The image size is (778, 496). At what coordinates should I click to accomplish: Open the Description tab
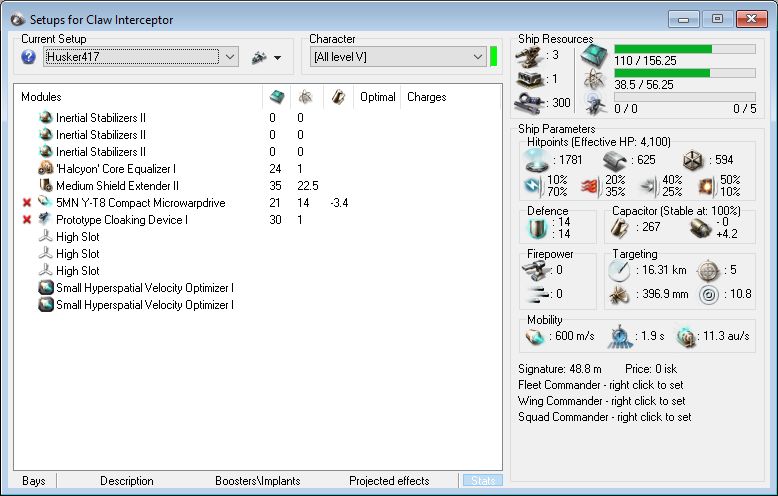coord(127,481)
